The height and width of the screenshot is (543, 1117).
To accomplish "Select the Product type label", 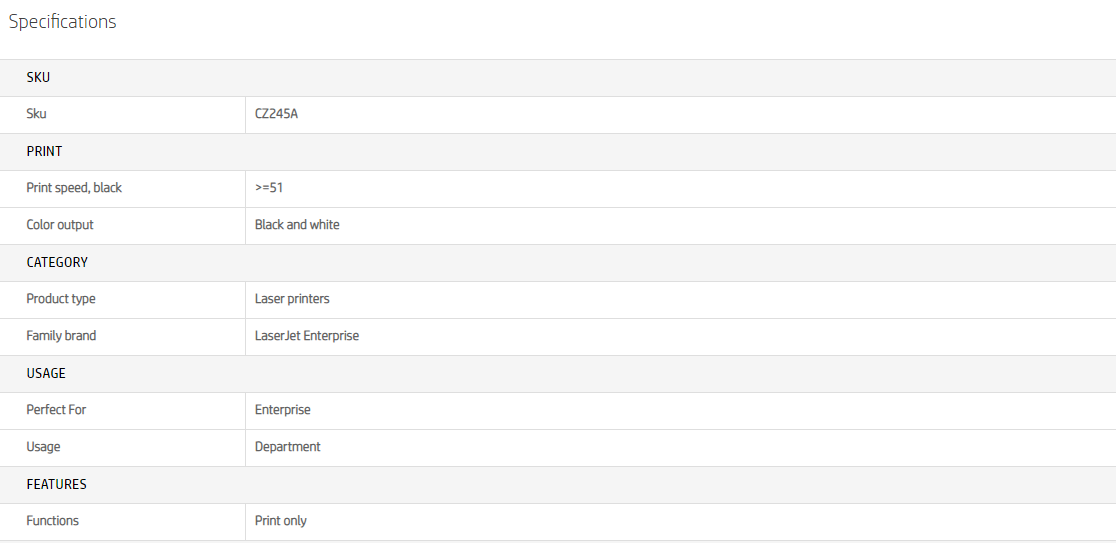I will pyautogui.click(x=61, y=299).
